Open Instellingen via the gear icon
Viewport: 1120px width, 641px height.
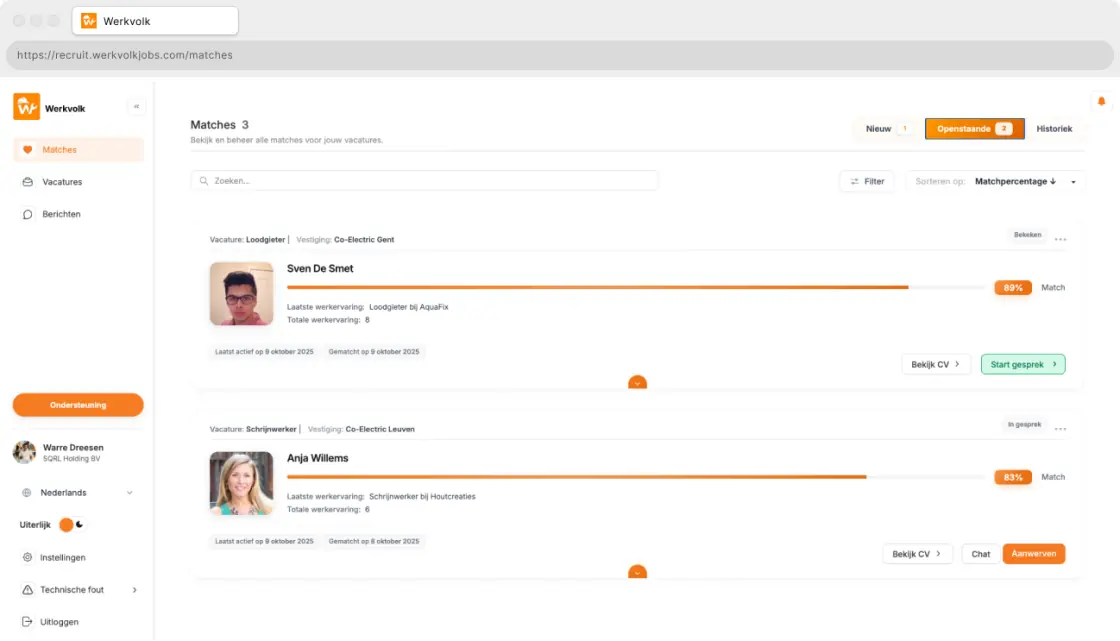(60, 557)
